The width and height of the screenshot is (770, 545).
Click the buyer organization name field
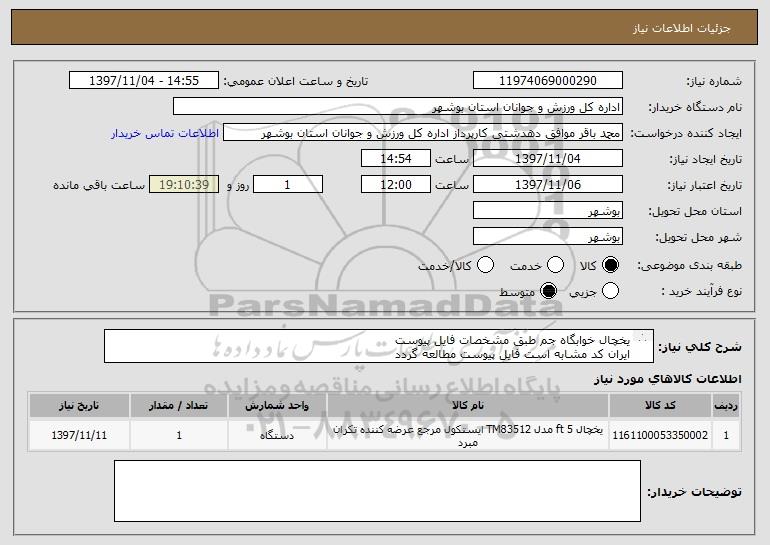coord(398,107)
